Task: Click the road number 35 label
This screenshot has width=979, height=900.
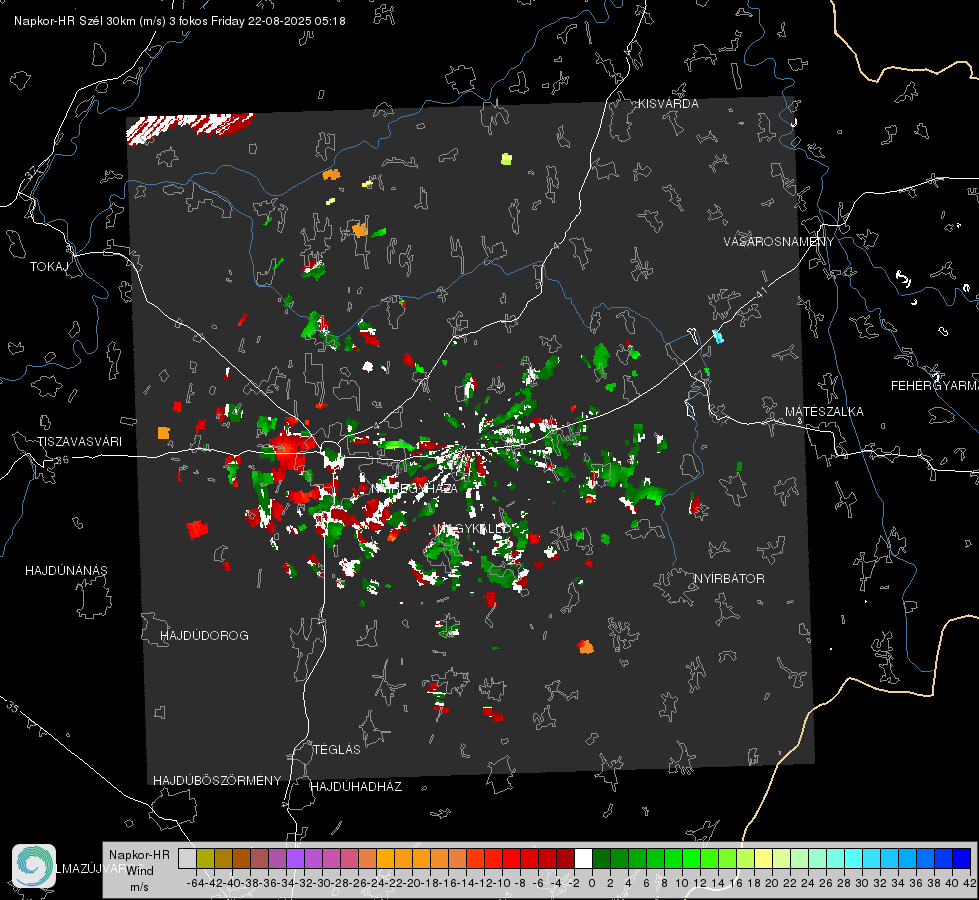Action: [13, 707]
